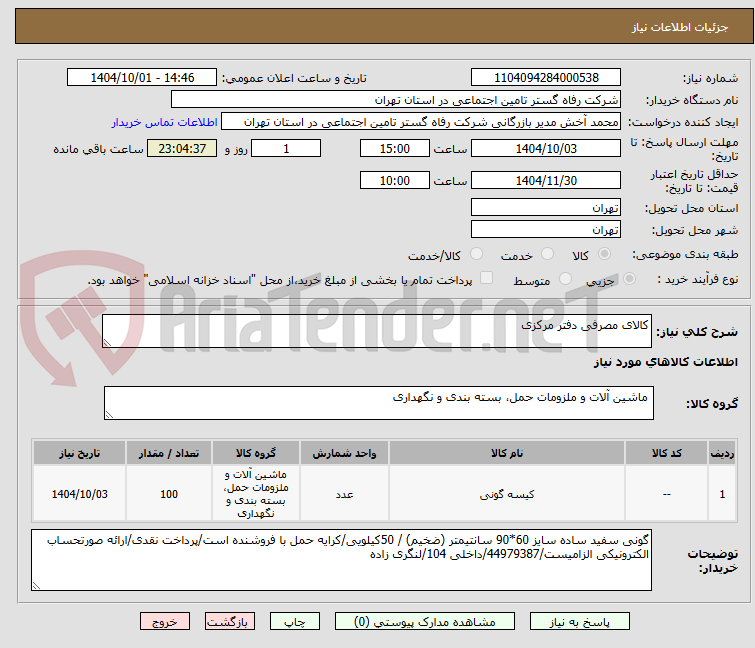Click the announcement date field 1404/10/01 - 14:46

point(142,78)
